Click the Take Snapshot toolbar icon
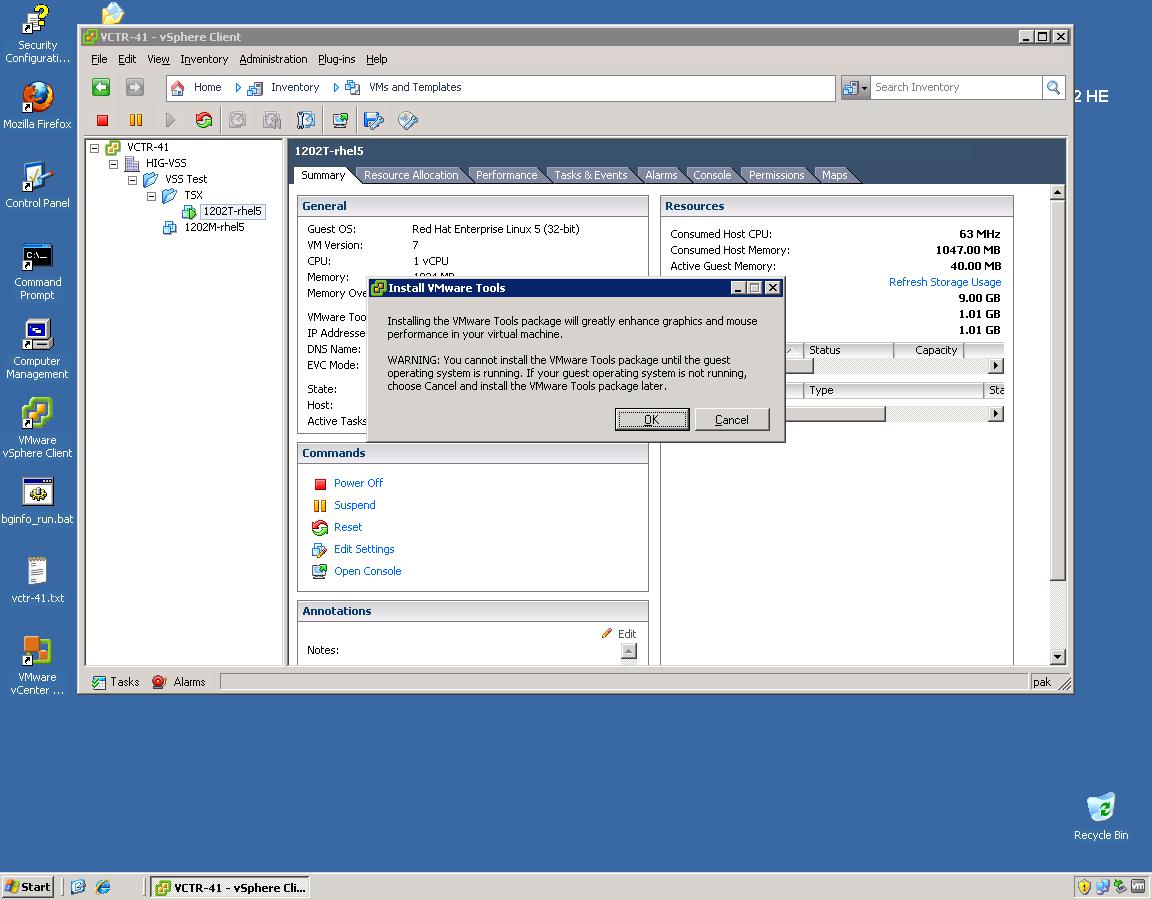The width and height of the screenshot is (1152, 900). 237,120
